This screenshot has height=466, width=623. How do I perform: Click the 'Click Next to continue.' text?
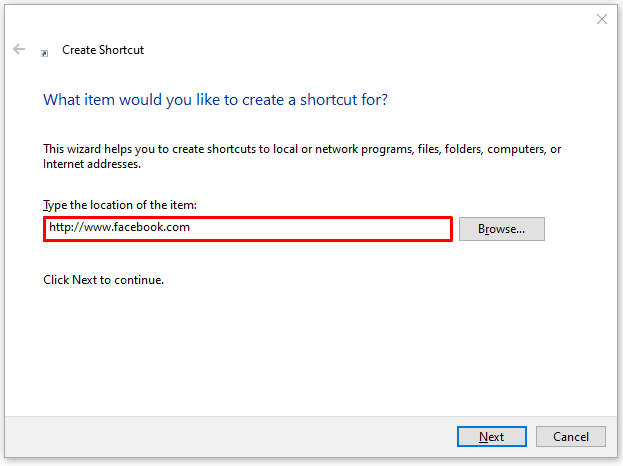pyautogui.click(x=103, y=280)
